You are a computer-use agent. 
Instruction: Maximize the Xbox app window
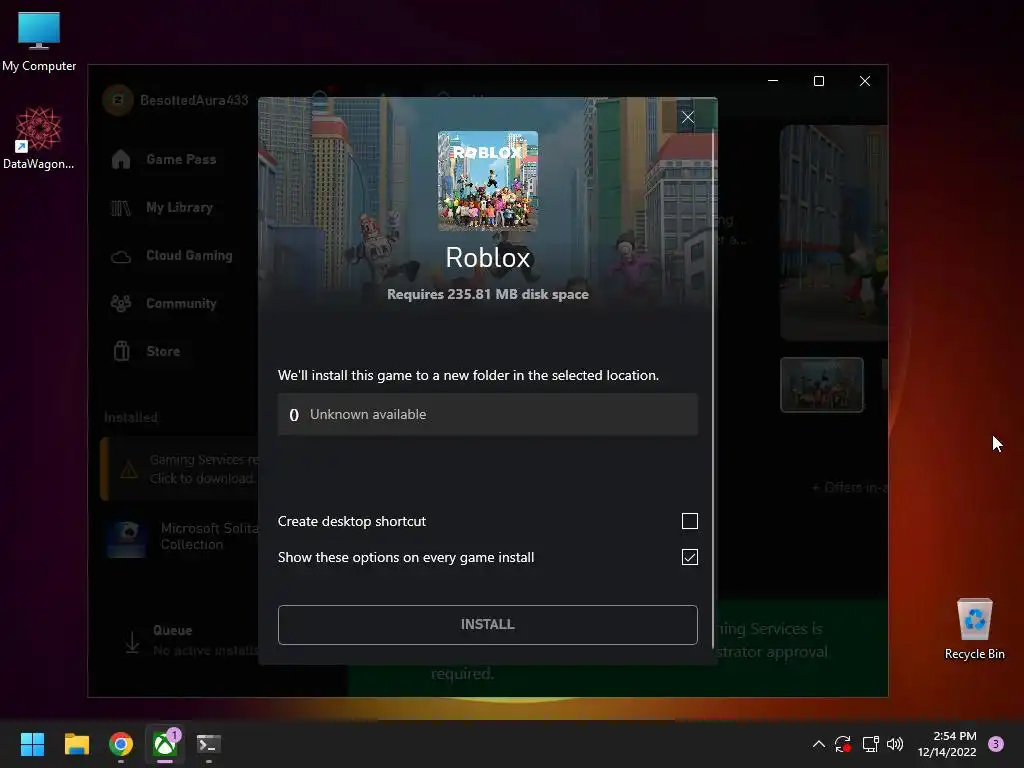pos(819,81)
